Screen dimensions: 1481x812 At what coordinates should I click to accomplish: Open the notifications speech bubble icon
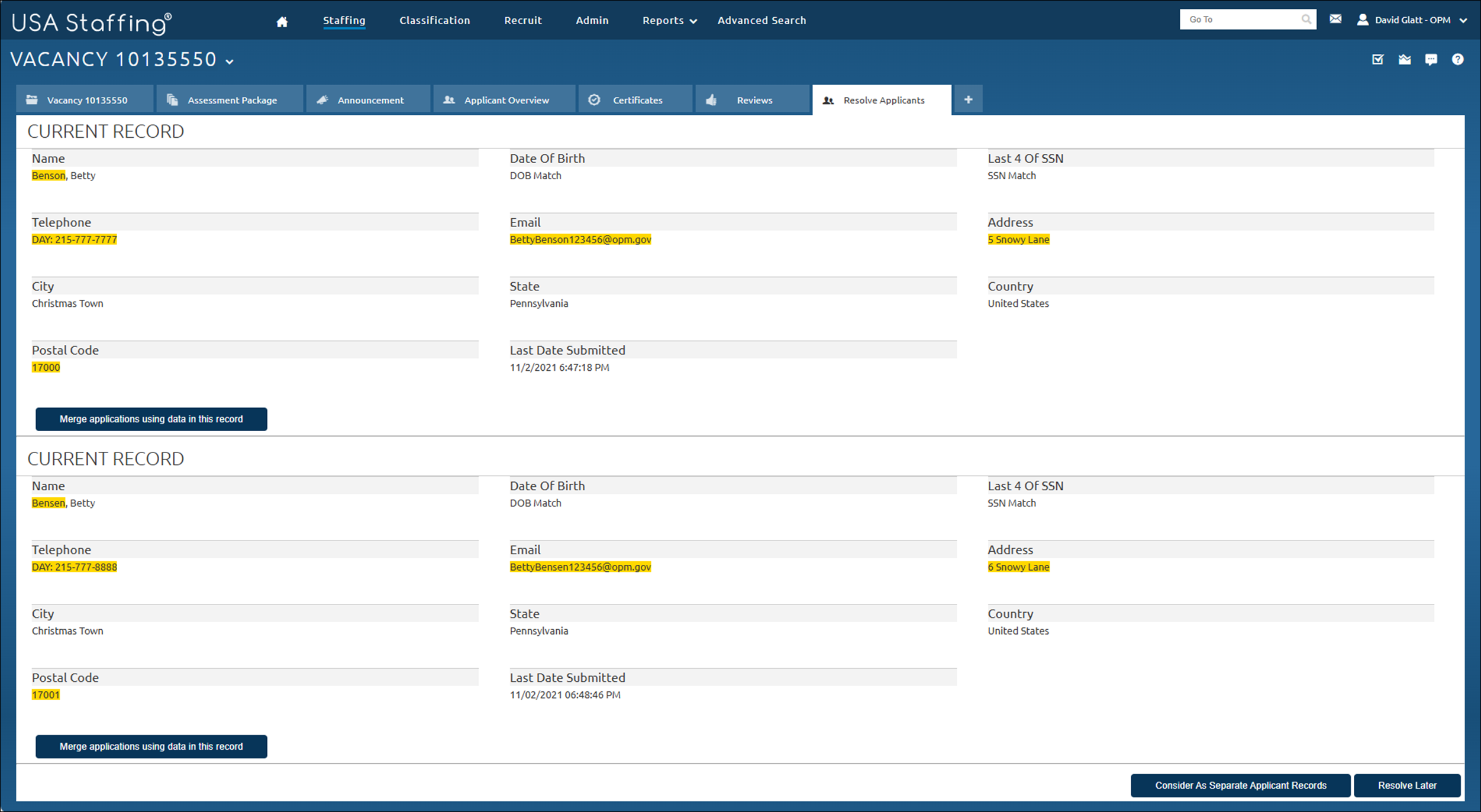(1431, 59)
